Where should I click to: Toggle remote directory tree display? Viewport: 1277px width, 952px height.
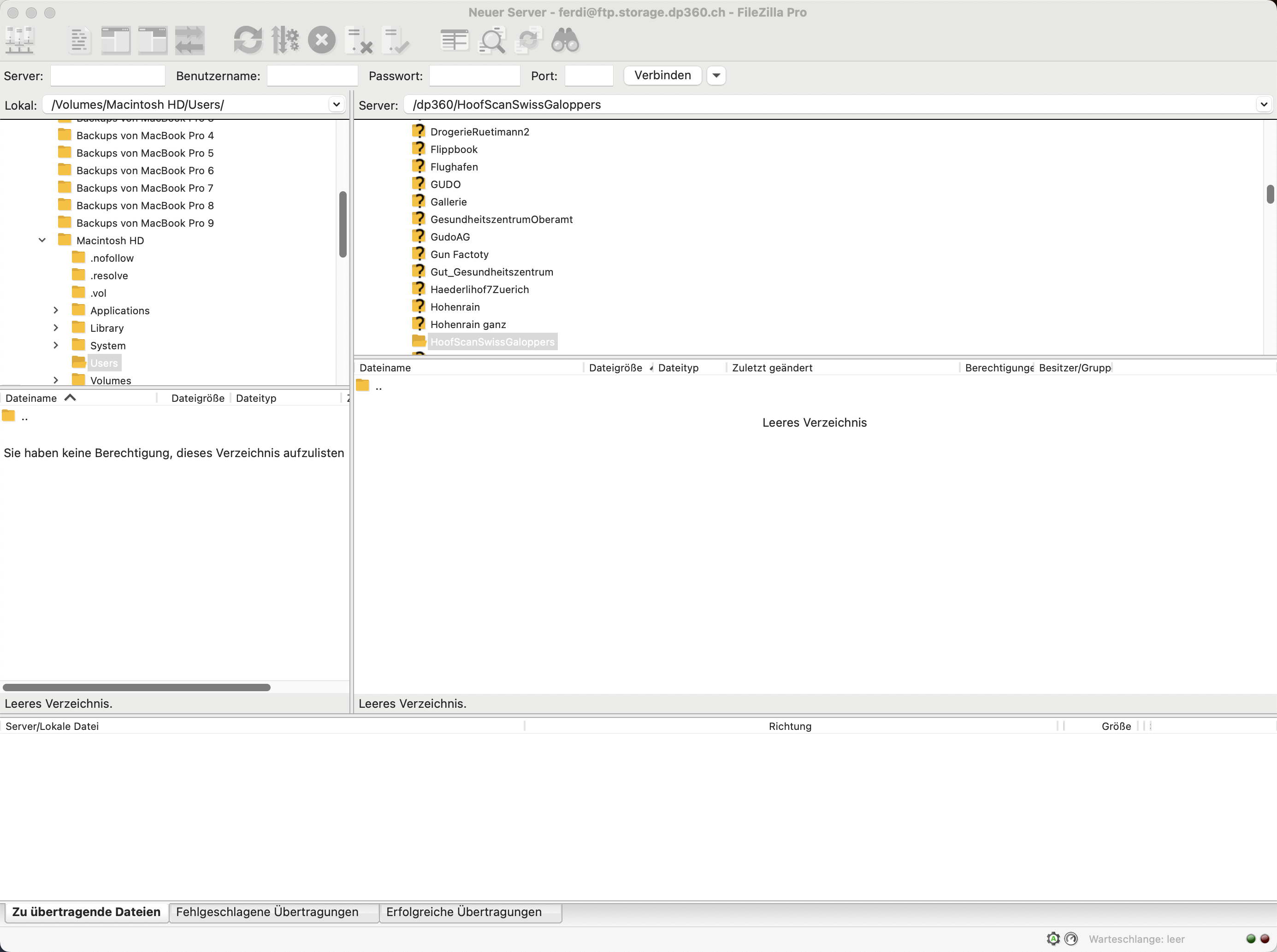(x=153, y=41)
